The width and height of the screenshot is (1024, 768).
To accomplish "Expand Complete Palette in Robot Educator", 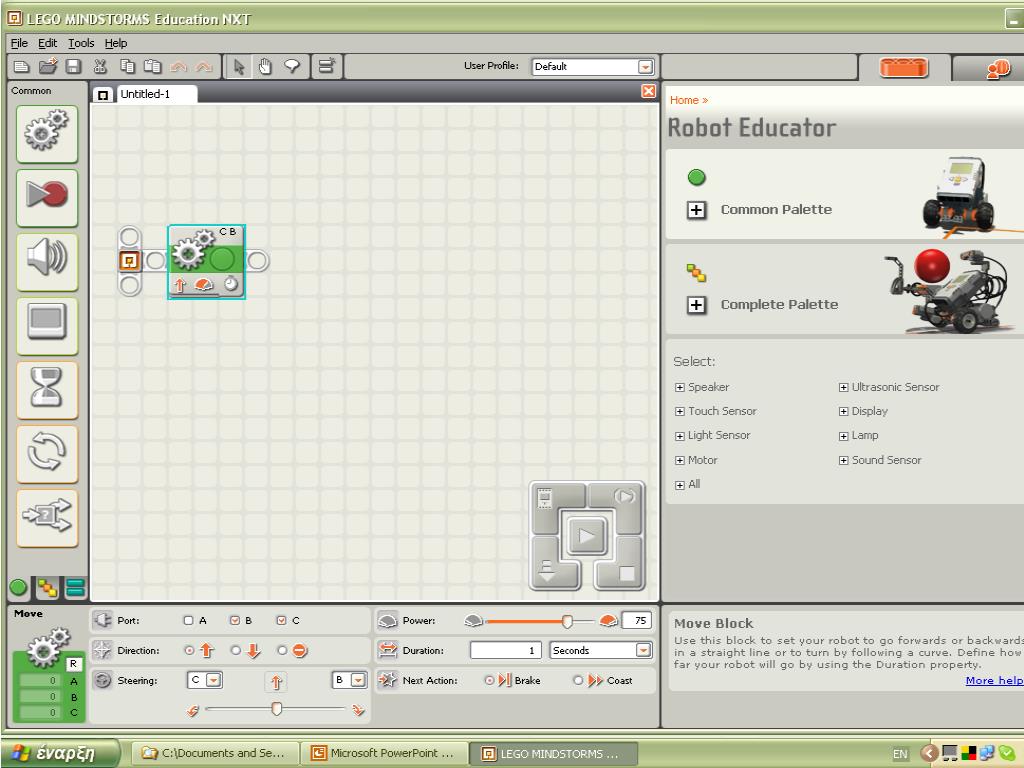I will tap(696, 305).
